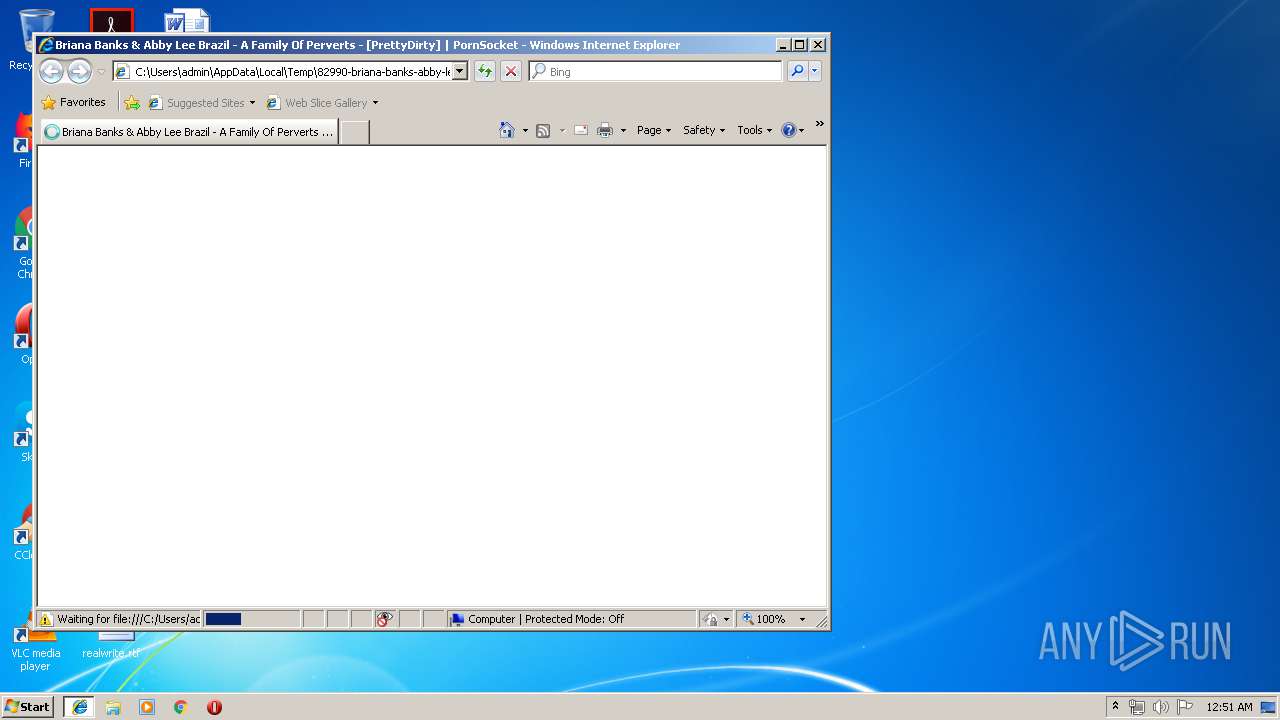The image size is (1280, 720).
Task: Expand the Home button dropdown arrow
Action: point(525,131)
